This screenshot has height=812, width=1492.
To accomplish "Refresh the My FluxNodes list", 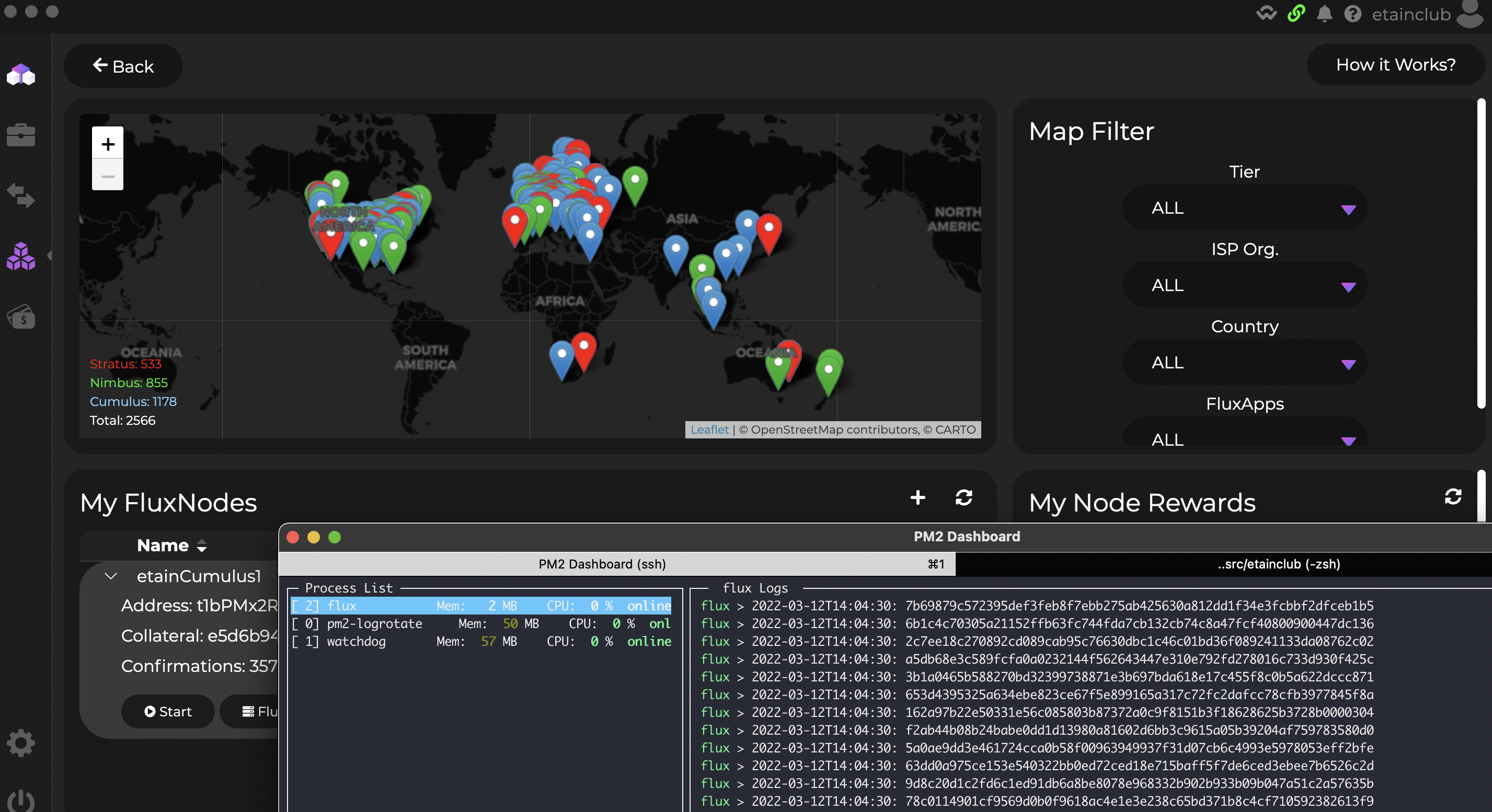I will tap(964, 497).
